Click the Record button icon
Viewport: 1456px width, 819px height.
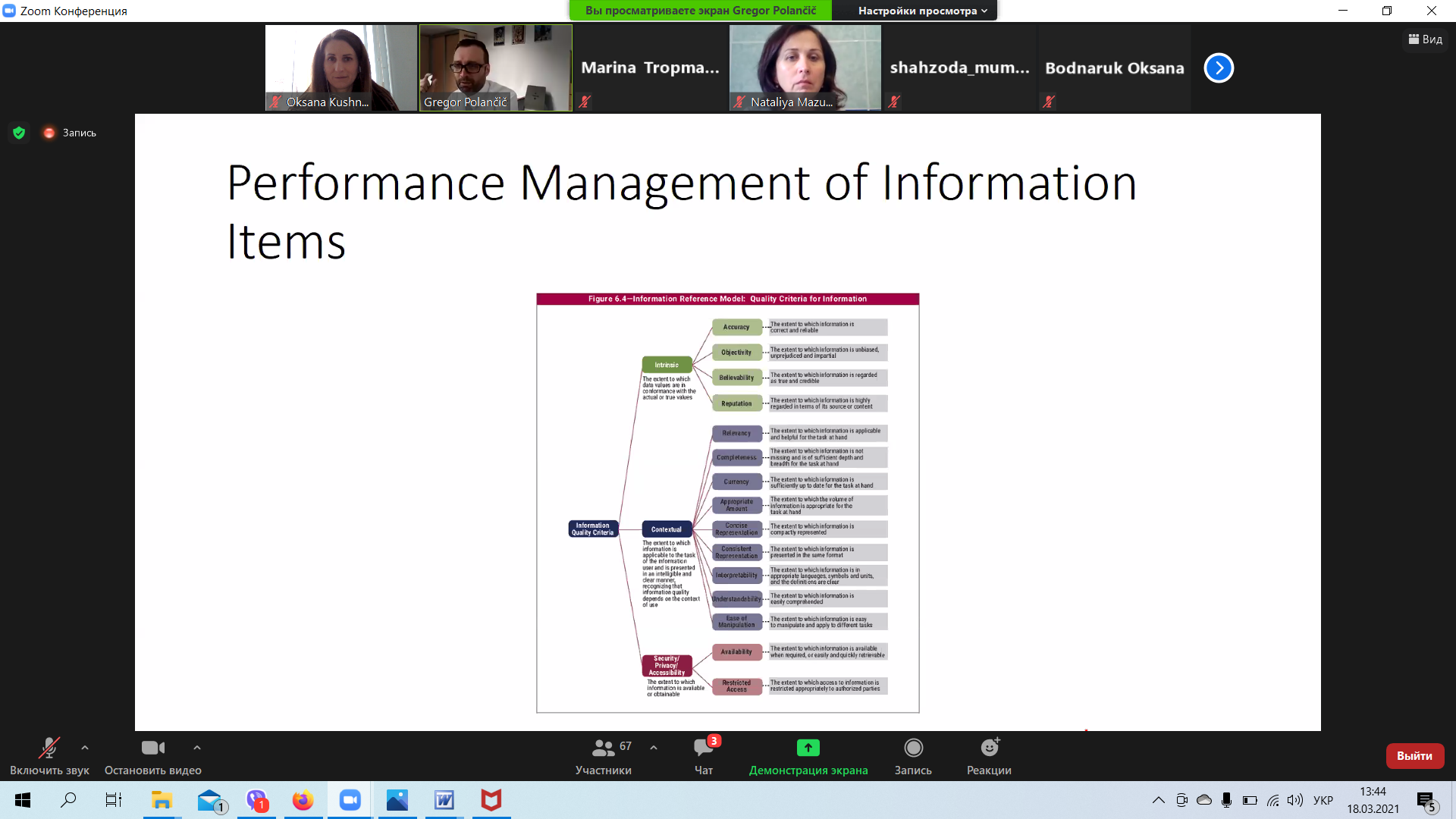click(913, 748)
